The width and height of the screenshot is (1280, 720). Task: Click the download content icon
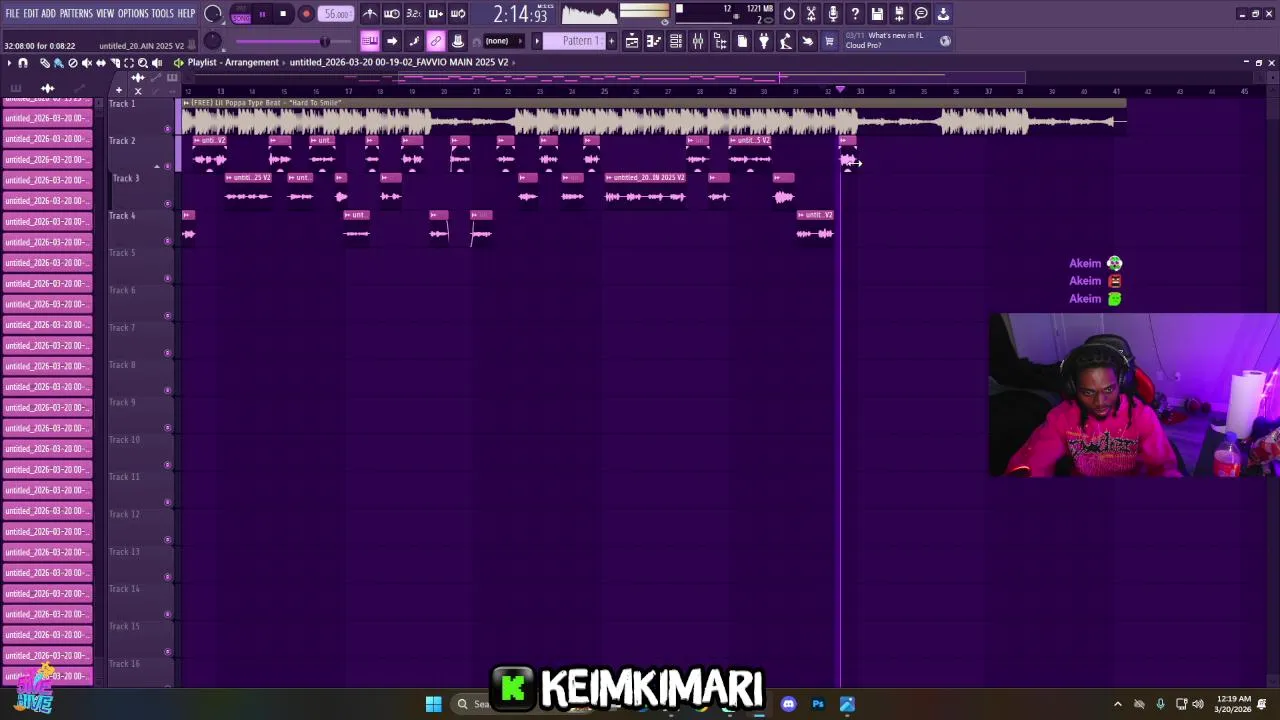point(944,14)
